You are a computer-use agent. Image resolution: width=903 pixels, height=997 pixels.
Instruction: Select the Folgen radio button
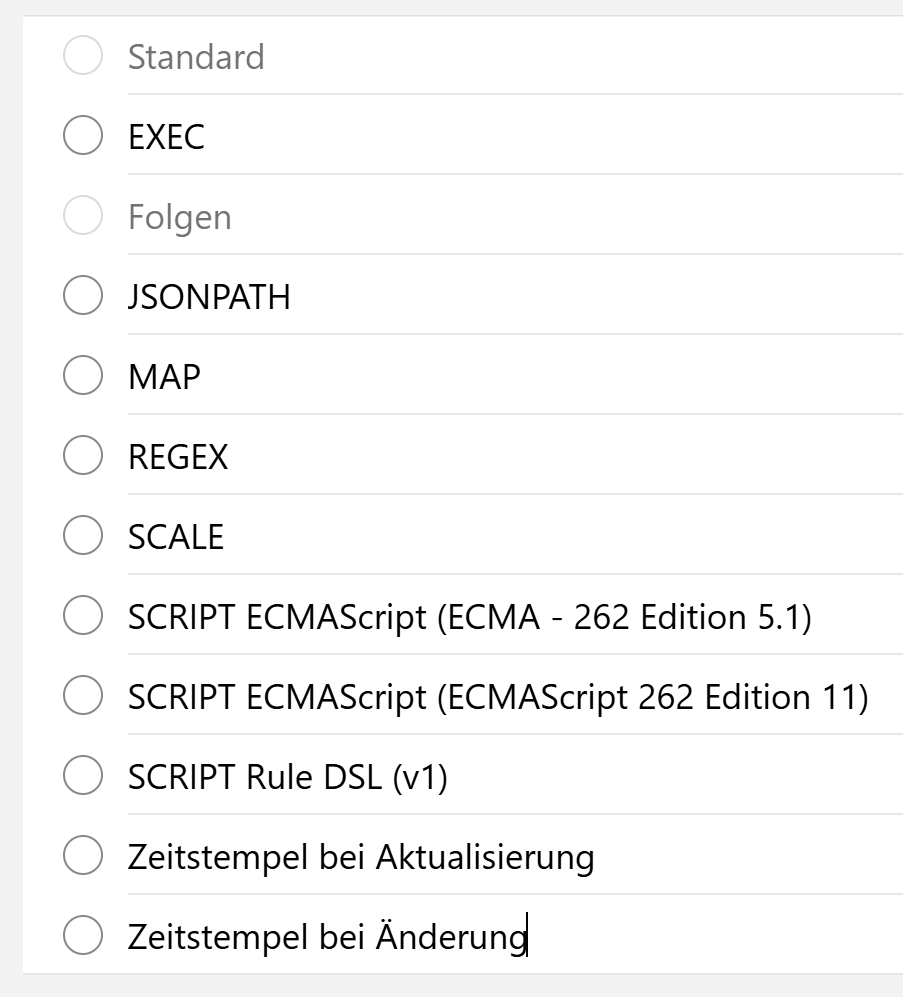pos(82,216)
